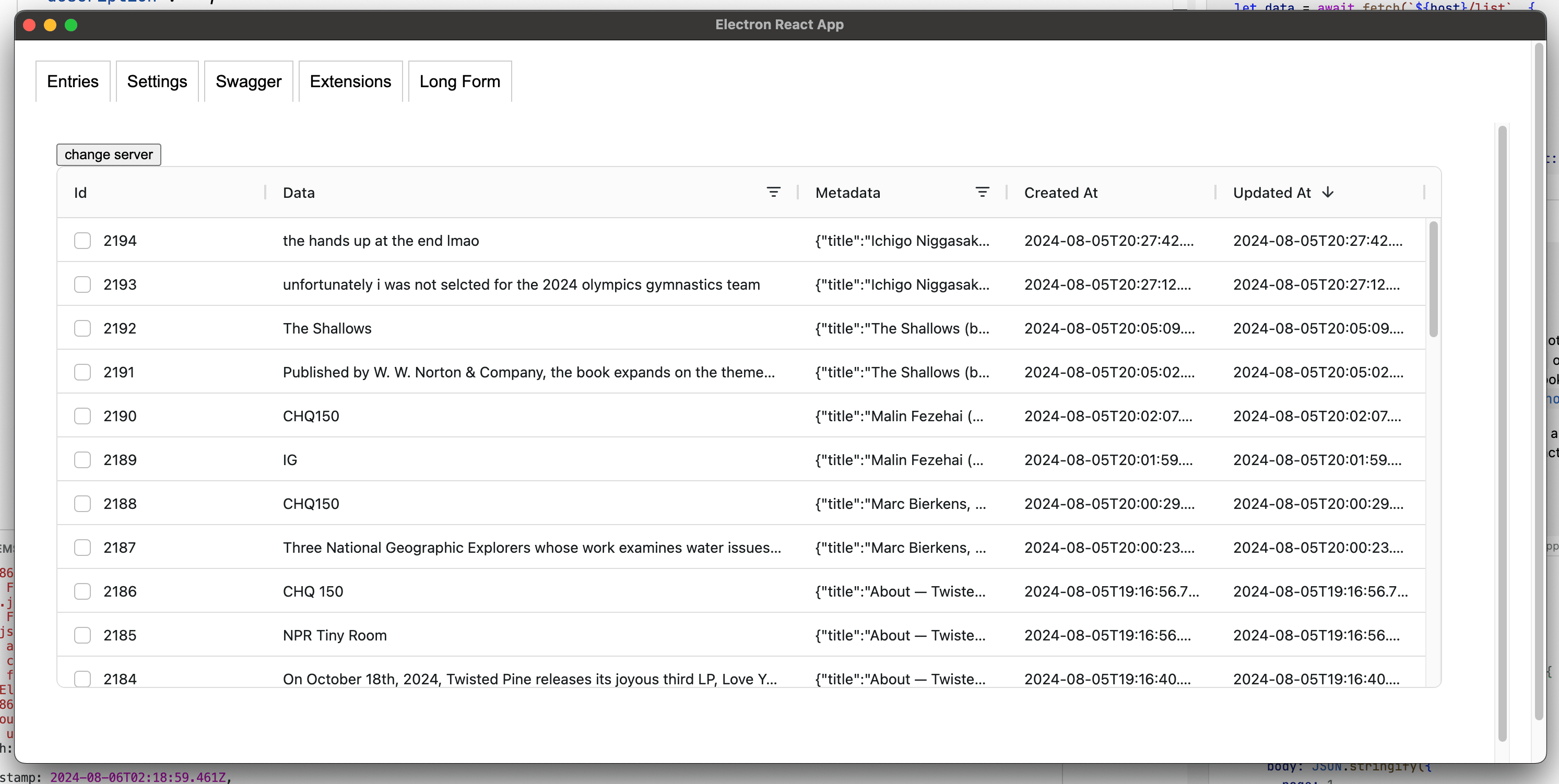Tick the checkbox next to 2188

82,504
